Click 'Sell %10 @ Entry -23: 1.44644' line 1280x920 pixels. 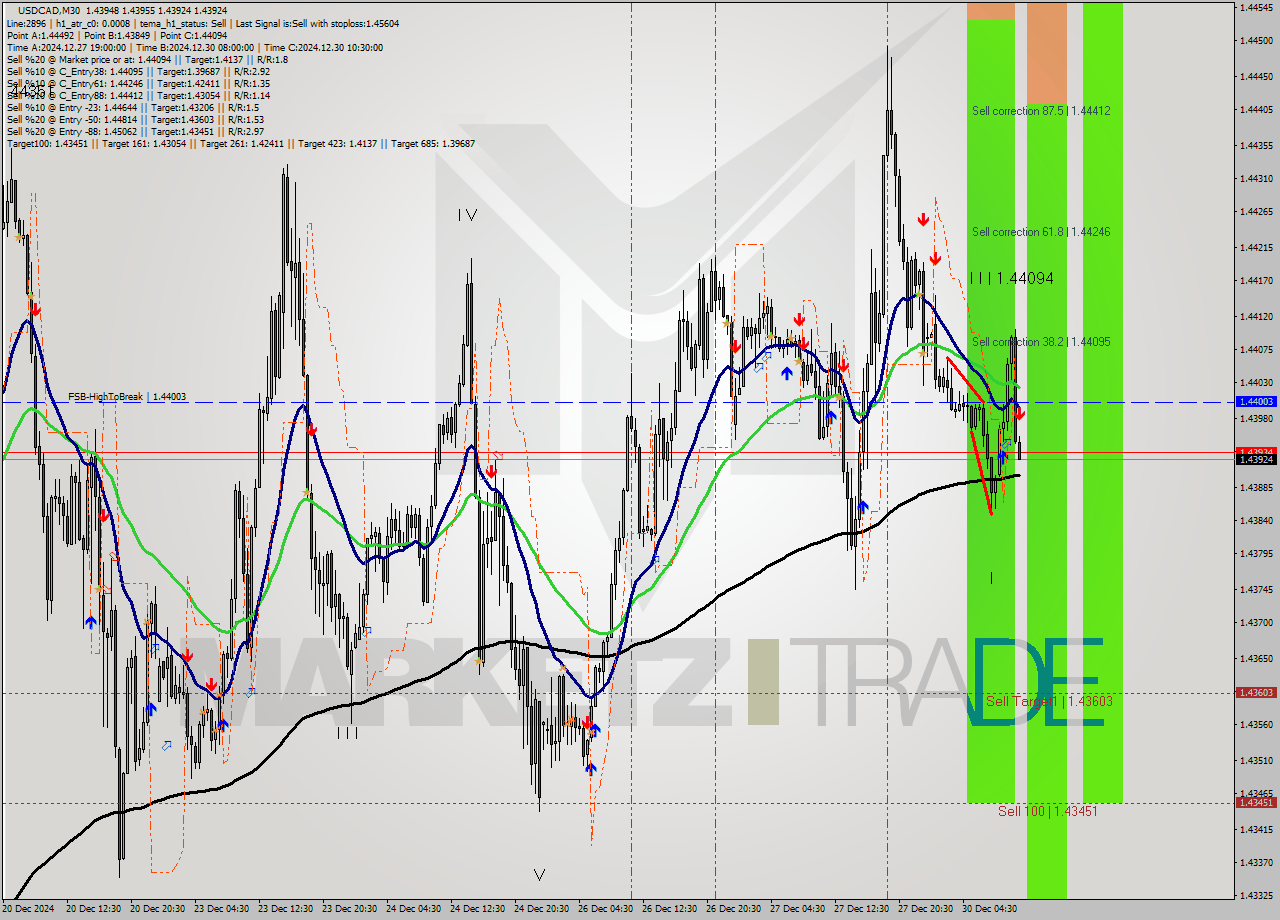click(x=133, y=107)
